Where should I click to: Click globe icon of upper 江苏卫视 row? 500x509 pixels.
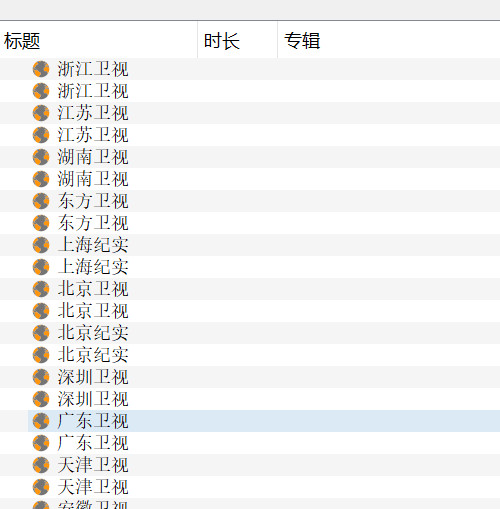pyautogui.click(x=41, y=113)
